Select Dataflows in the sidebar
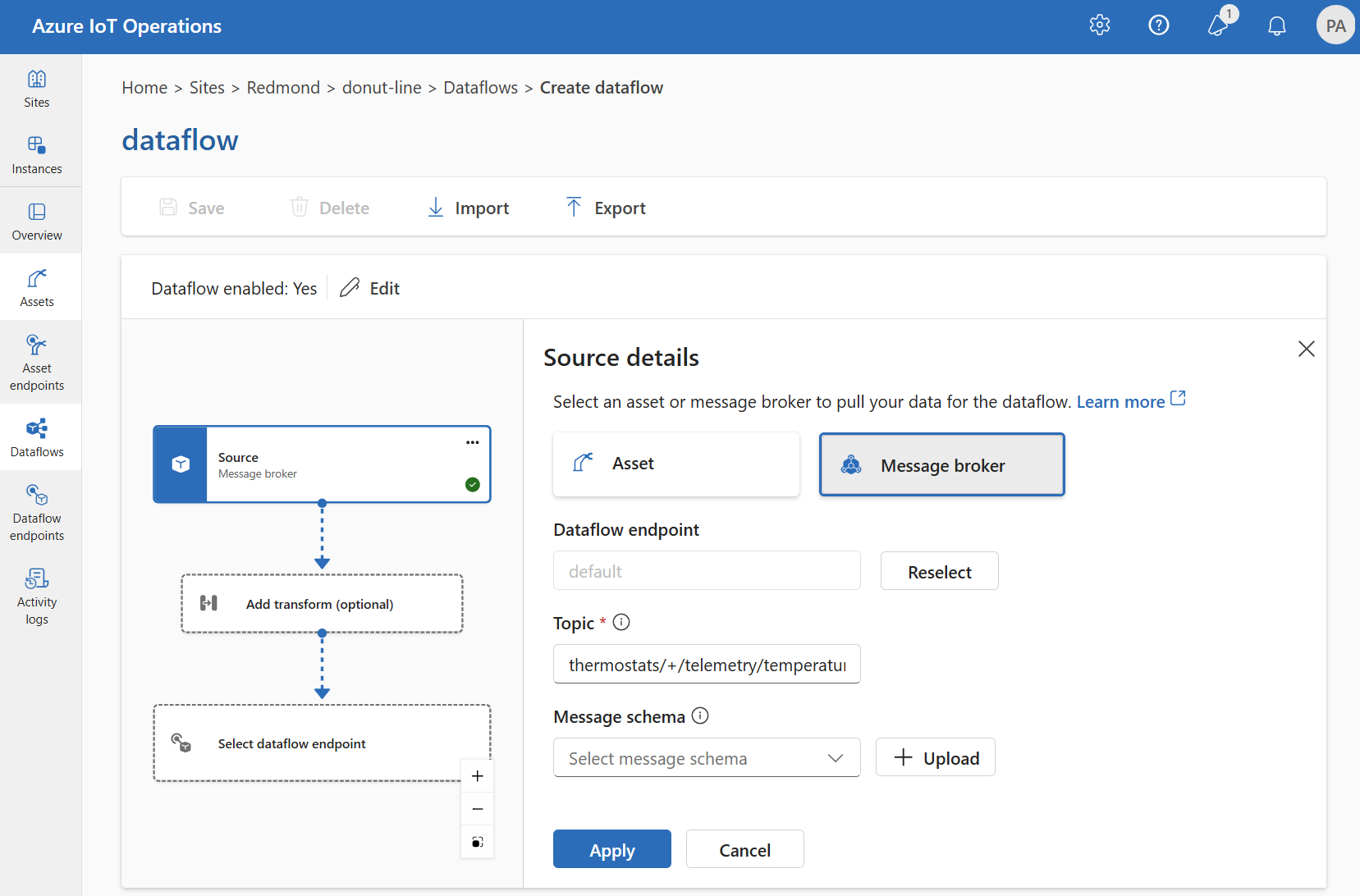The width and height of the screenshot is (1360, 896). pos(37,437)
